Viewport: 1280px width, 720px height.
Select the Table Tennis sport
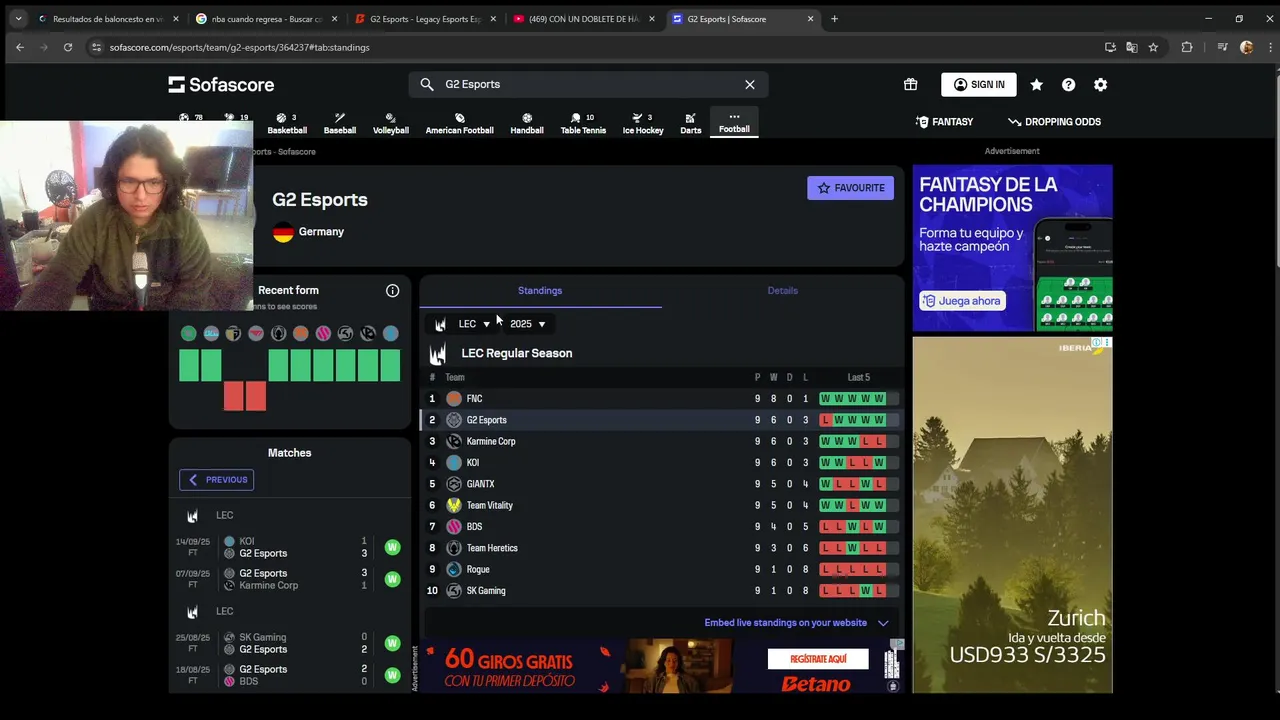point(583,123)
